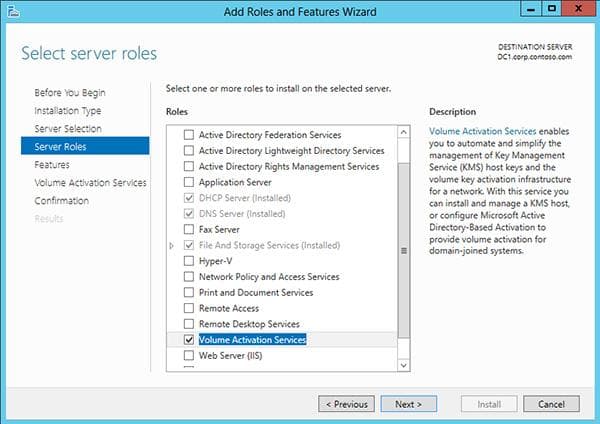Open Volume Activation Services wizard step
Screen dimensions: 600x424
point(90,183)
